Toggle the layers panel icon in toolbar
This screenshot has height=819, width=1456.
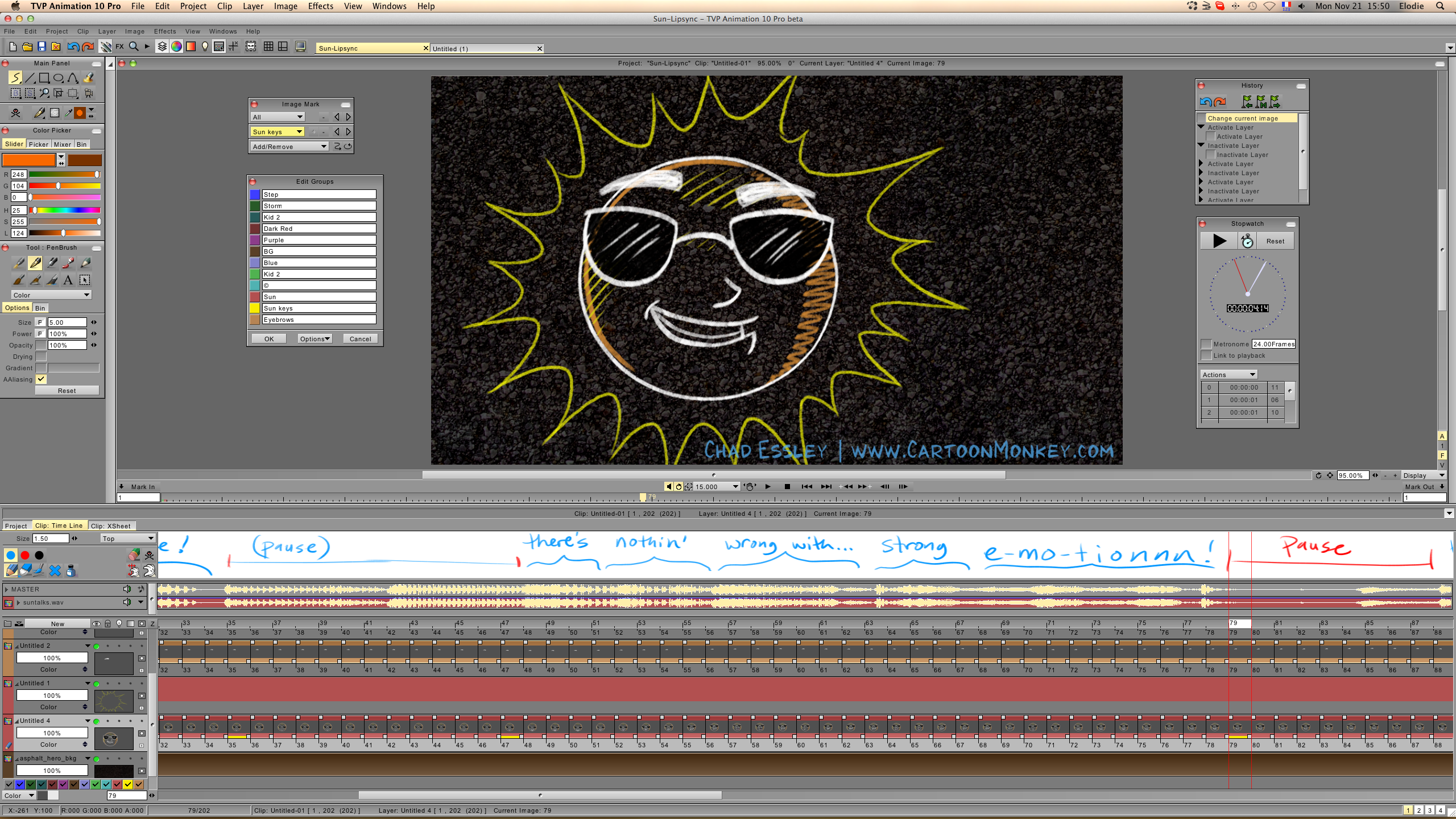click(162, 46)
